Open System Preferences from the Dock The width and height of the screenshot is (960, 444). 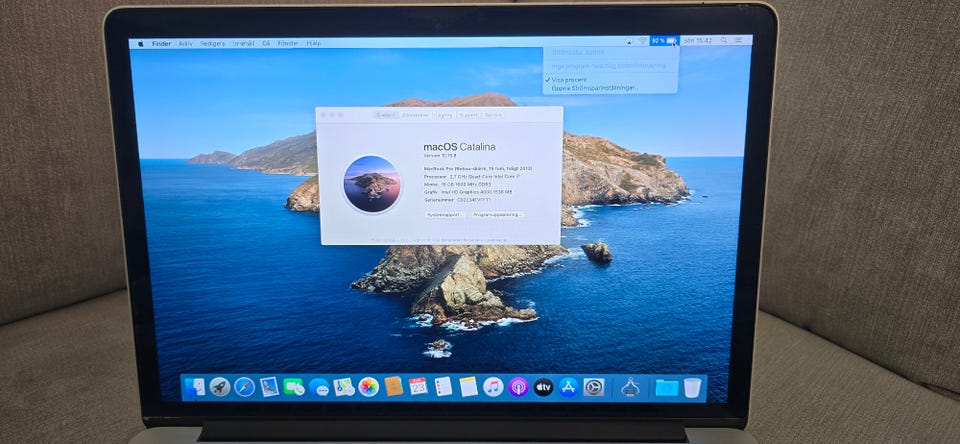(593, 386)
